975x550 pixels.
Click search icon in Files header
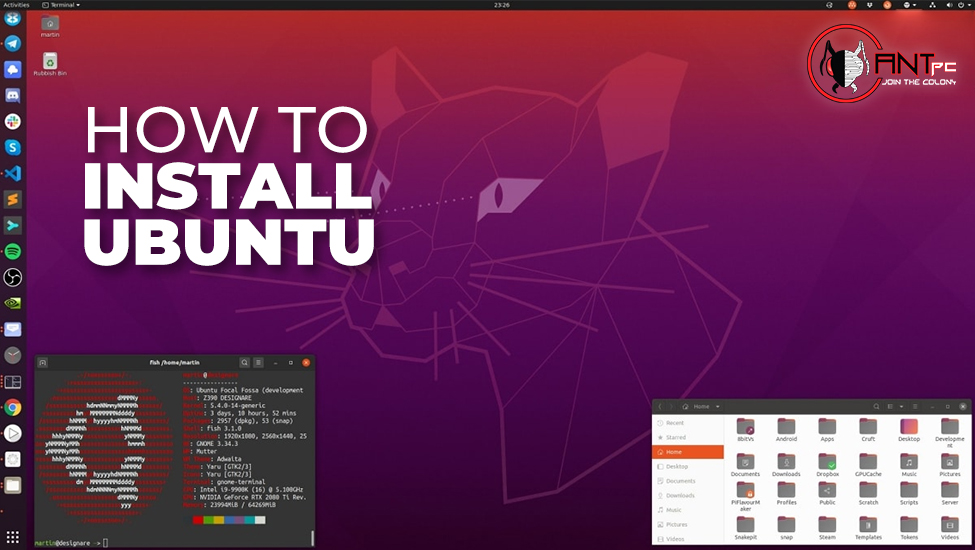tap(876, 406)
